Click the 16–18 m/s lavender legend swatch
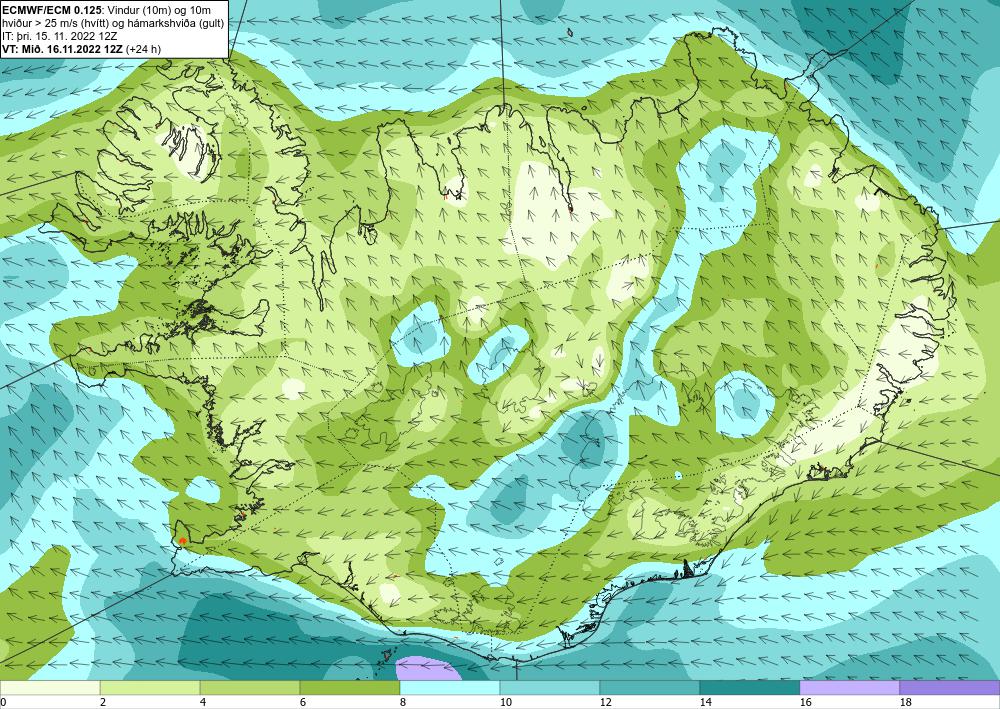The height and width of the screenshot is (709, 1000). coord(850,688)
